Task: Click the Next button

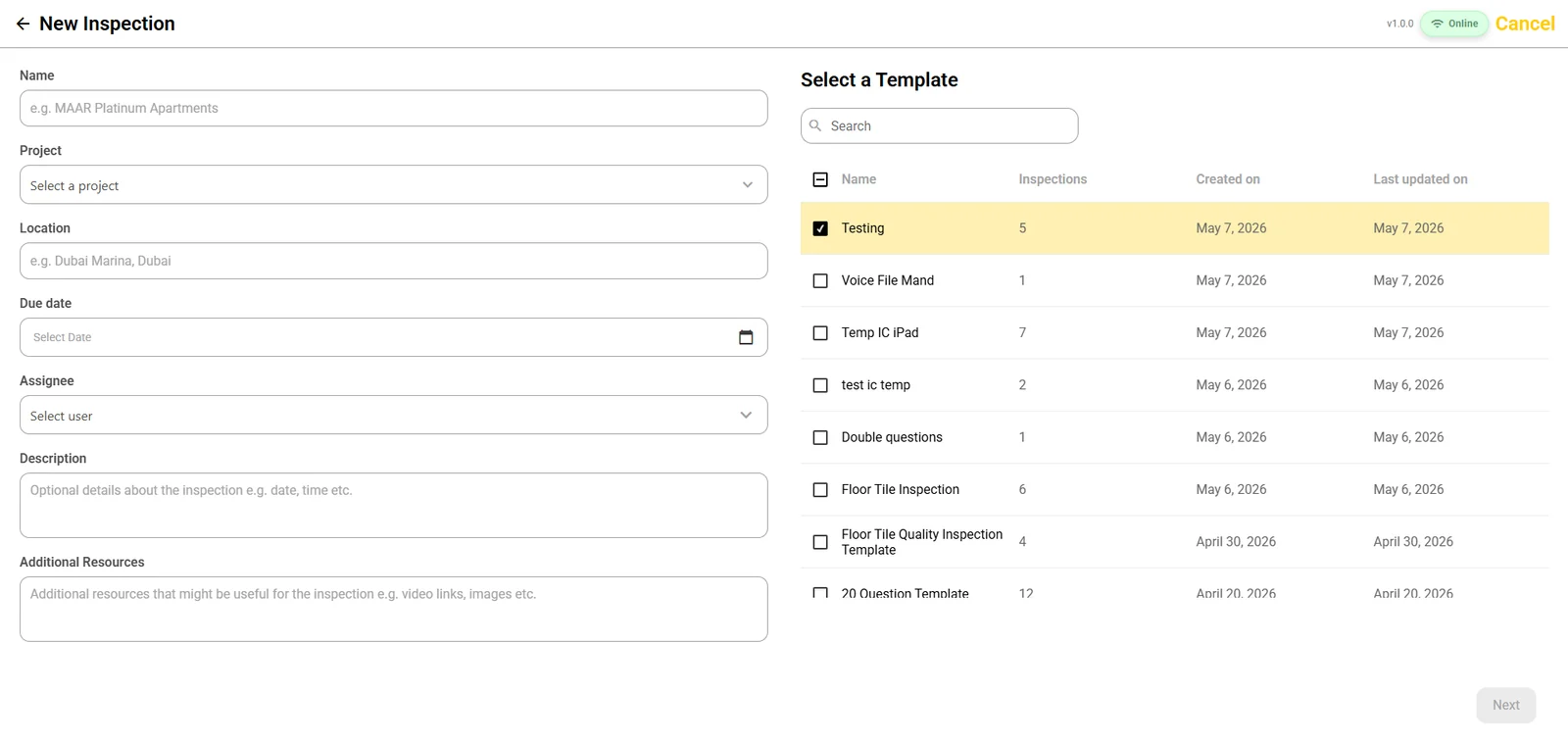Action: click(x=1506, y=705)
